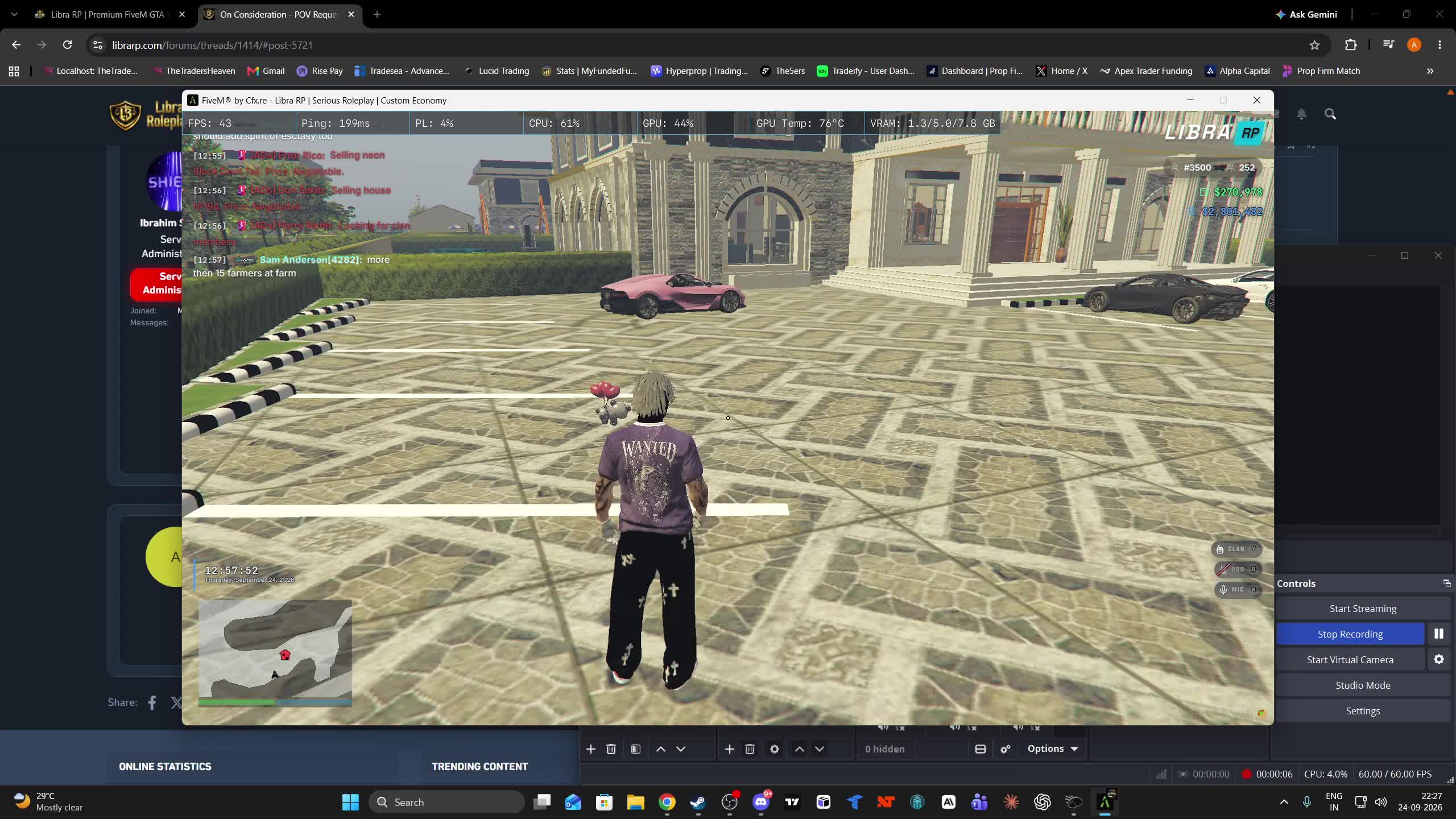Pause the OBS recording
1456x819 pixels.
point(1439,634)
